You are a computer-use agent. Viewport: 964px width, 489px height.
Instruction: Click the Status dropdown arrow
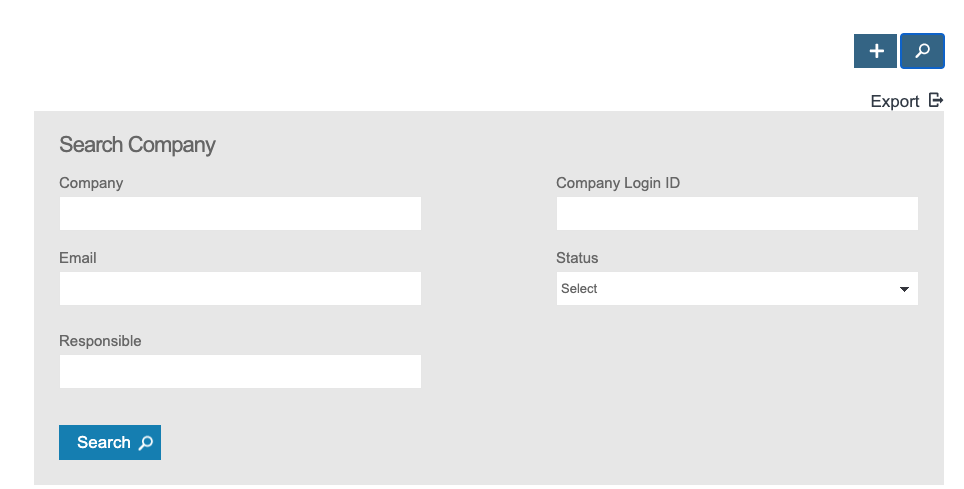click(904, 289)
